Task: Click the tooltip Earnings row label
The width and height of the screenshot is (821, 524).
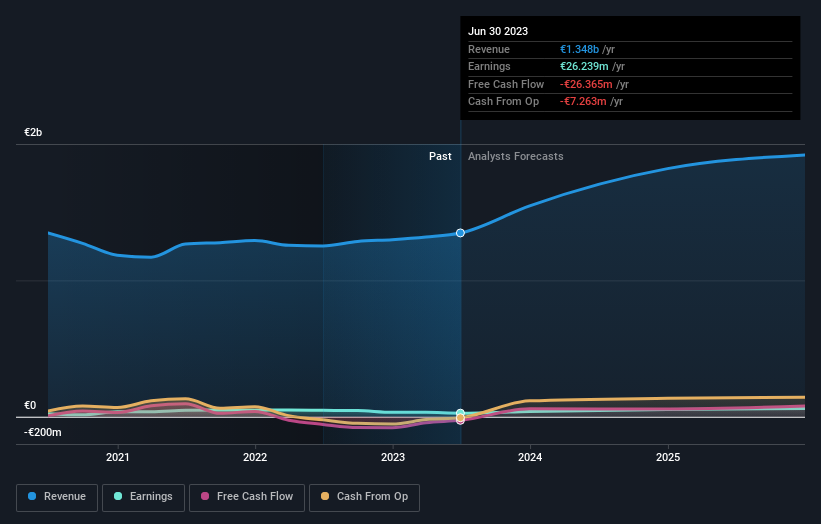Action: coord(489,66)
